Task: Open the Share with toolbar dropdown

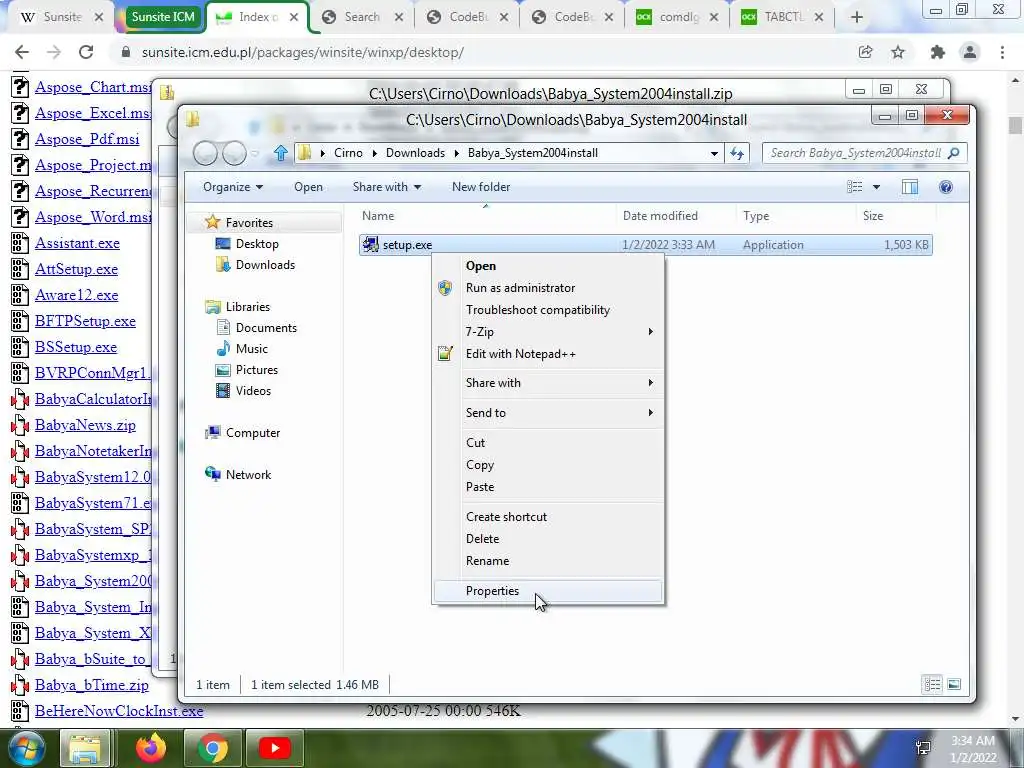Action: click(x=387, y=187)
